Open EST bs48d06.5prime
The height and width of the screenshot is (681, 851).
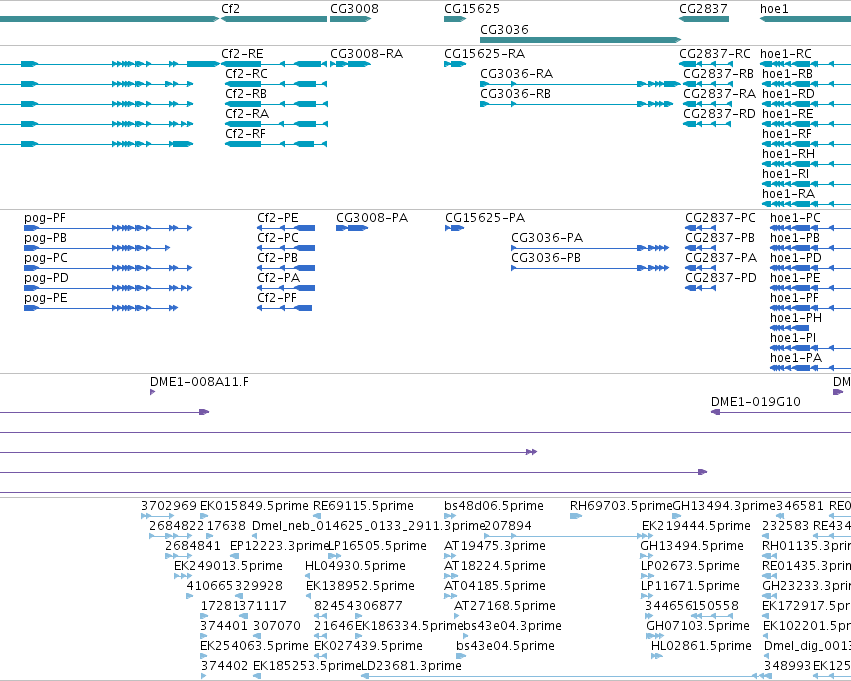tap(493, 506)
